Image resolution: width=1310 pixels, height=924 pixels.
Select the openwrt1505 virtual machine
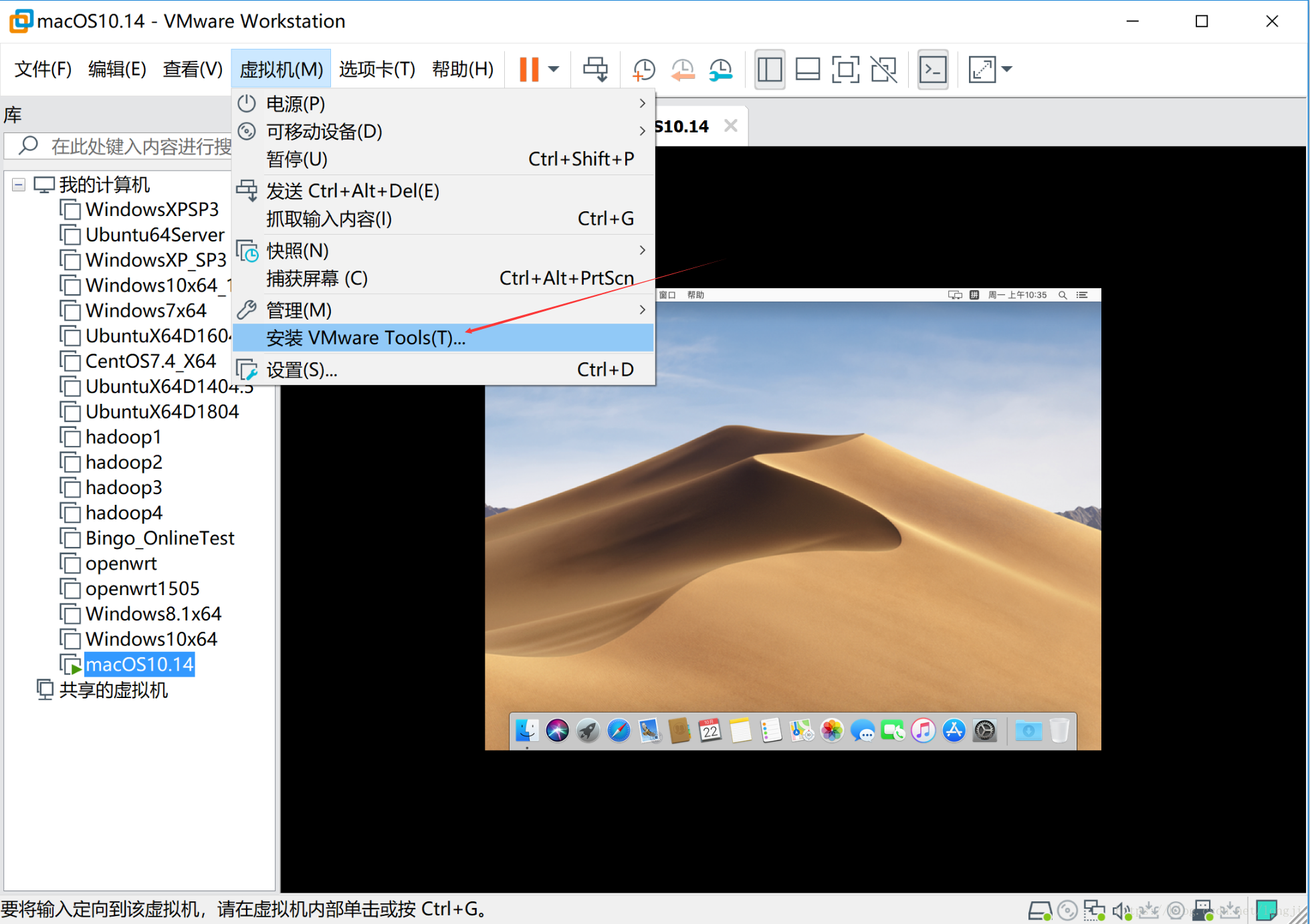tap(142, 588)
